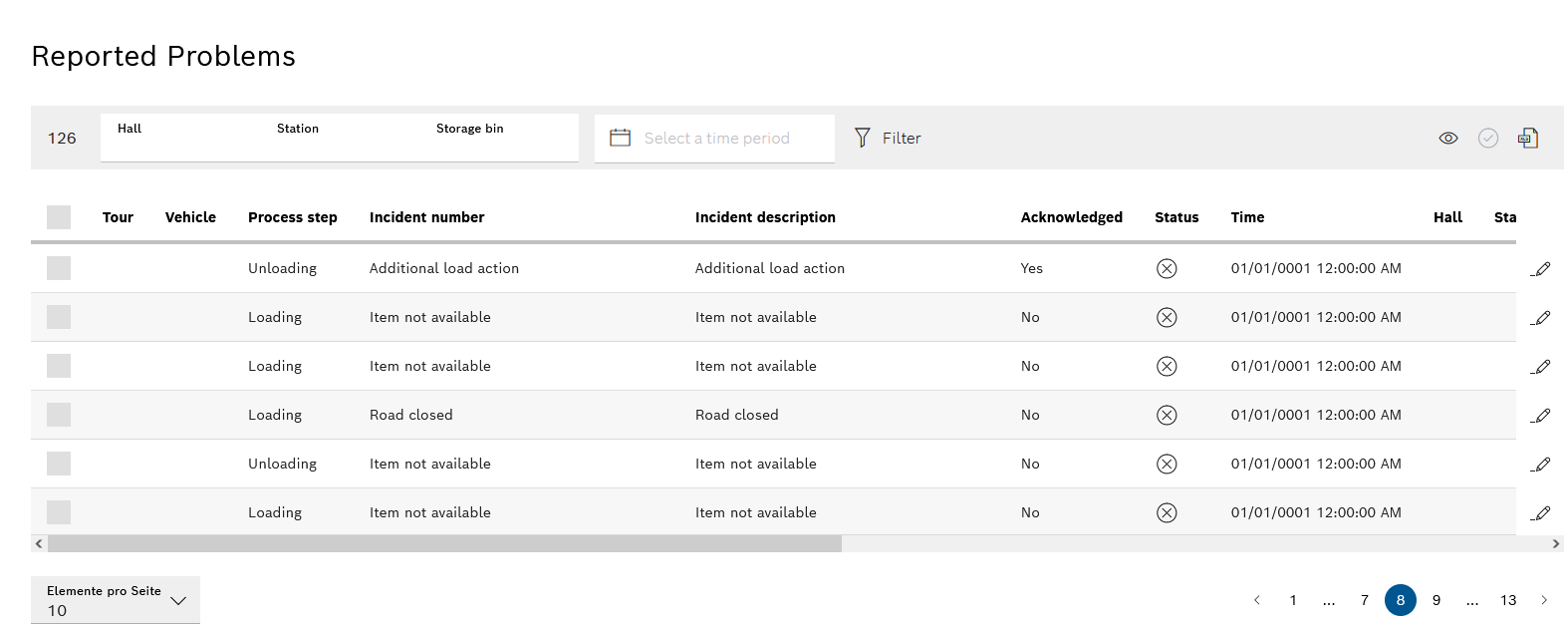Sort by Vehicle column header
1568x630 pixels.
pyautogui.click(x=190, y=217)
